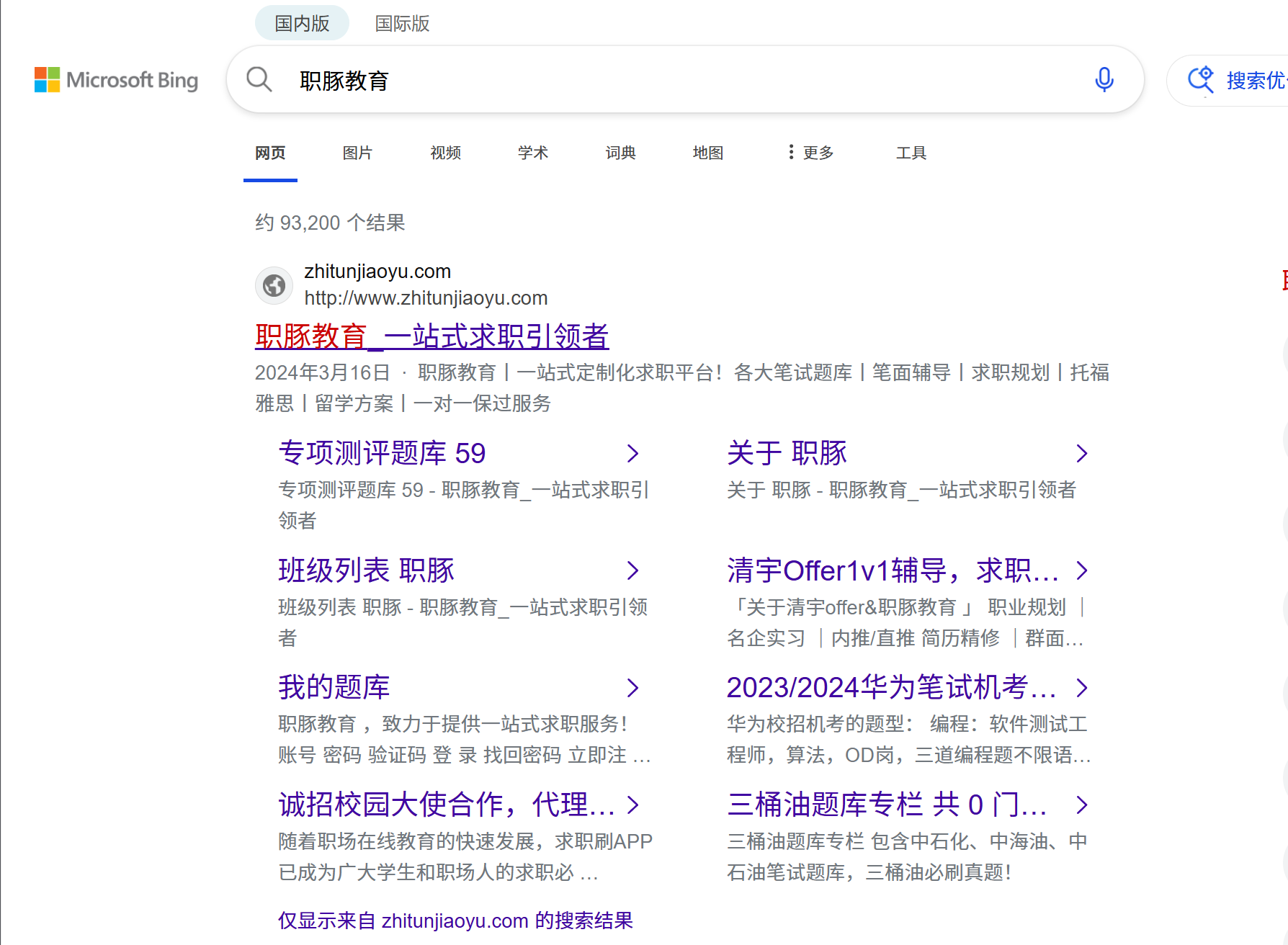
Task: Expand the 三桶油题库专栏 chevron
Action: pos(1081,805)
